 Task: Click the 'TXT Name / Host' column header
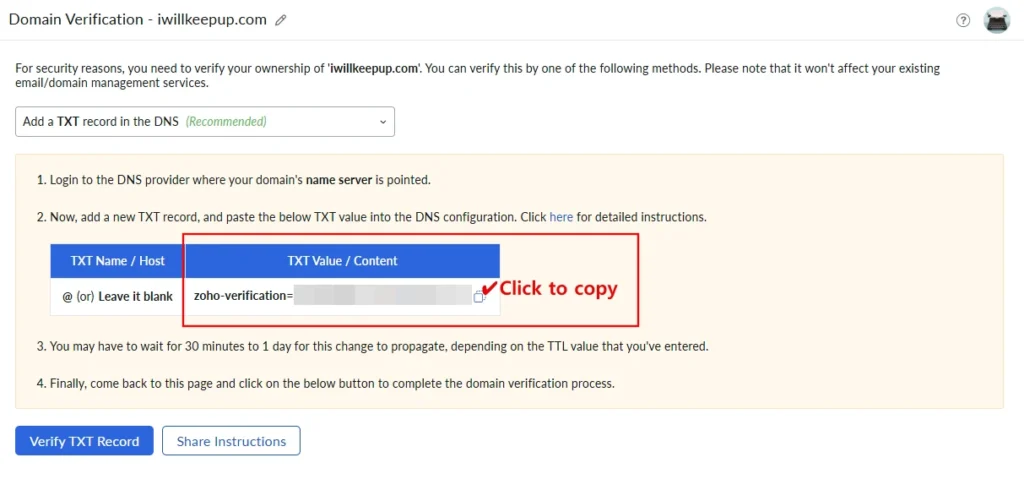tap(118, 261)
